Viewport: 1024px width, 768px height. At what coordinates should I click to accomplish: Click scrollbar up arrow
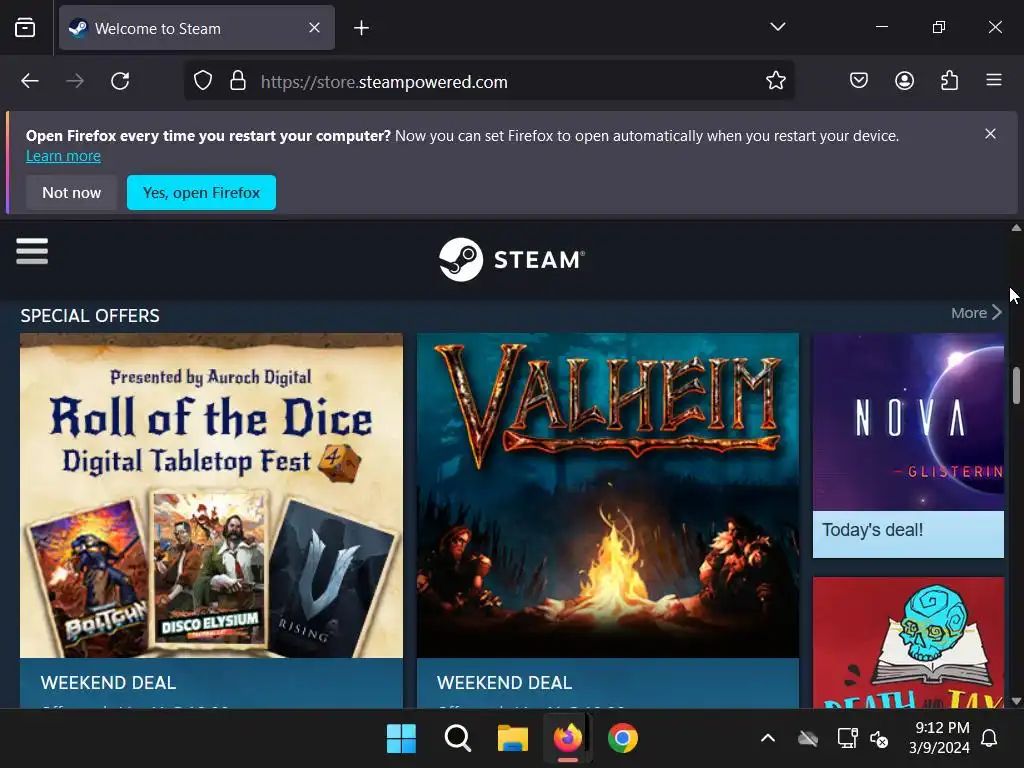click(x=1016, y=228)
